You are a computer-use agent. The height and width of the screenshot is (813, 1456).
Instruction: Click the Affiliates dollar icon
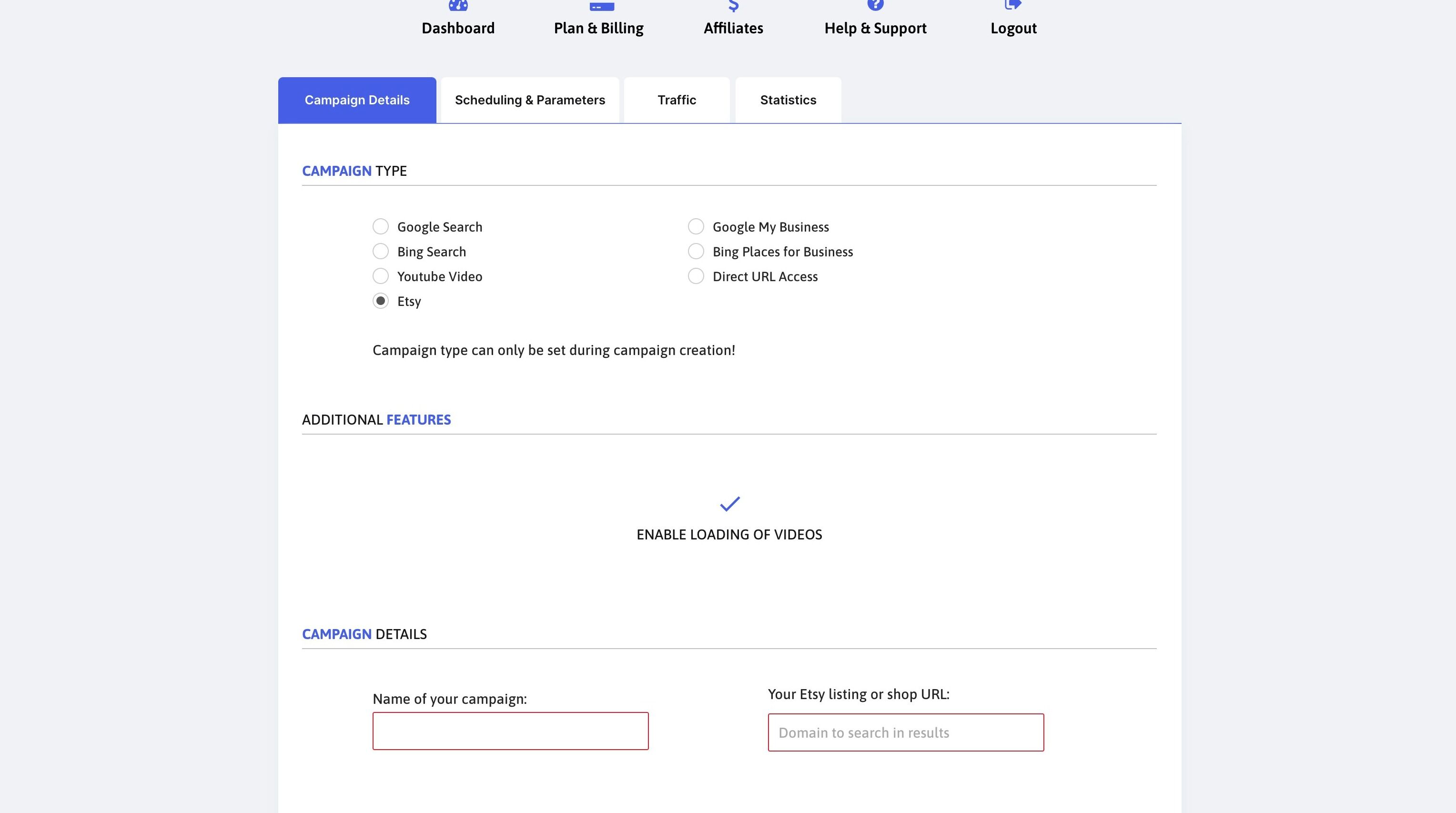pyautogui.click(x=733, y=6)
